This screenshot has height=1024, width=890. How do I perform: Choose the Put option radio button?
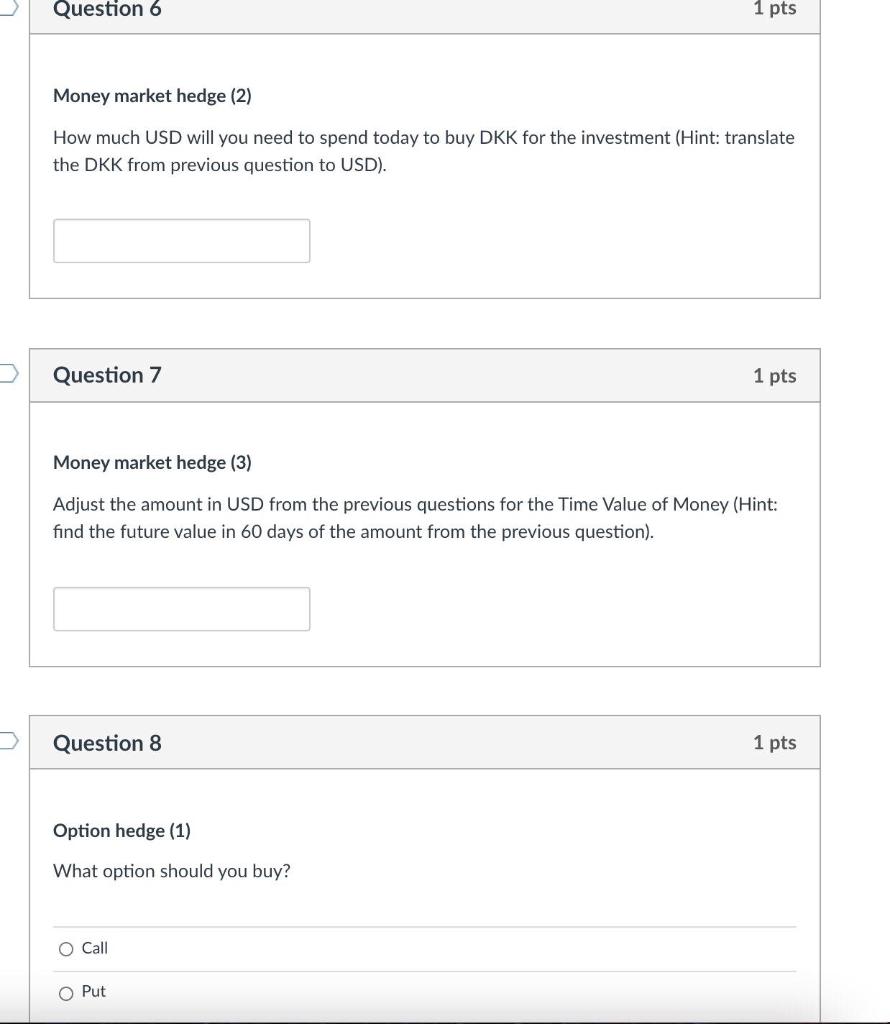click(66, 993)
